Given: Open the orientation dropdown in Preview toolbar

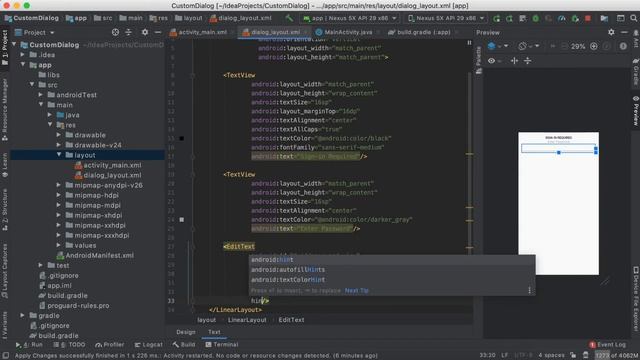Looking at the screenshot, I should pos(528,46).
